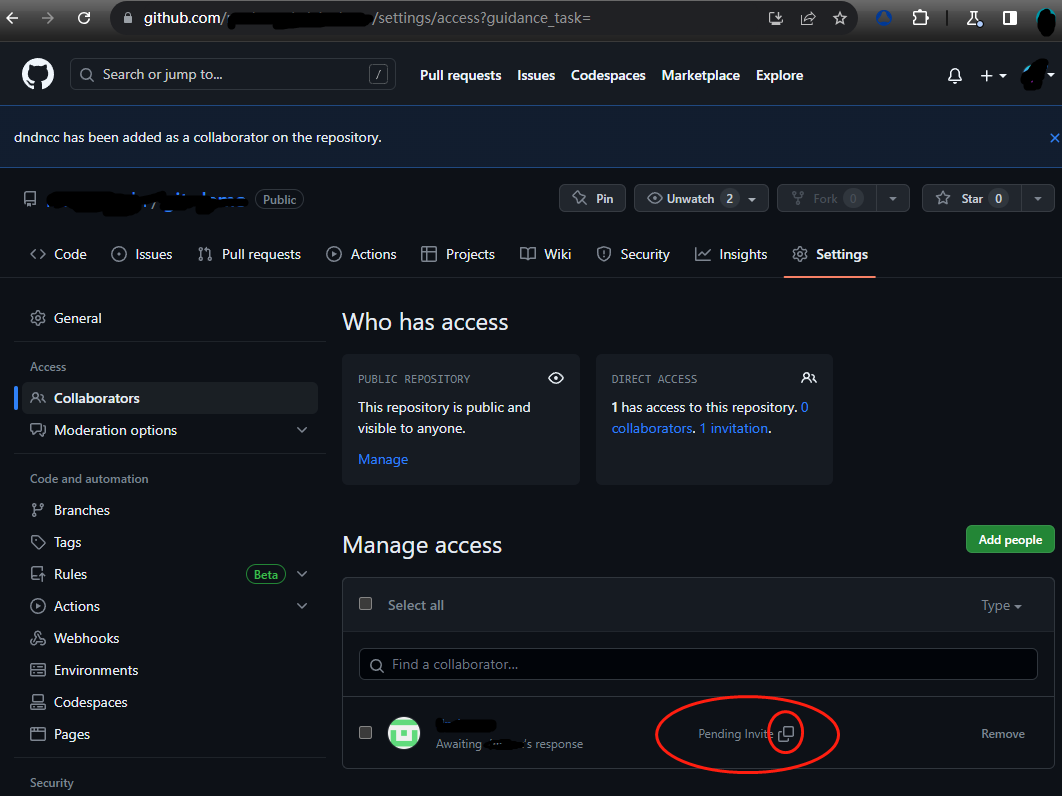Open the Wiki tab
1062x796 pixels.
pos(545,254)
